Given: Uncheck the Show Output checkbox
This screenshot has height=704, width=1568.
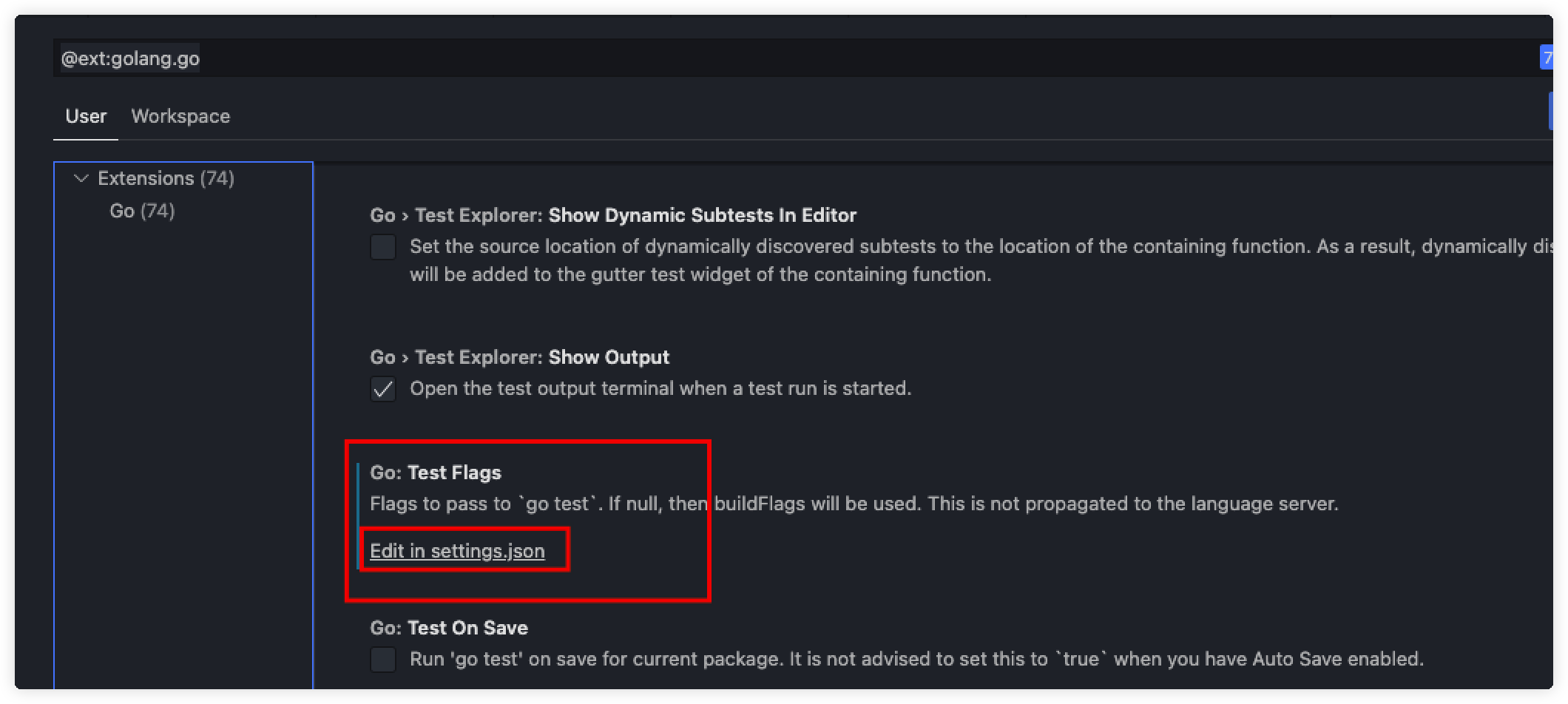Looking at the screenshot, I should point(383,389).
